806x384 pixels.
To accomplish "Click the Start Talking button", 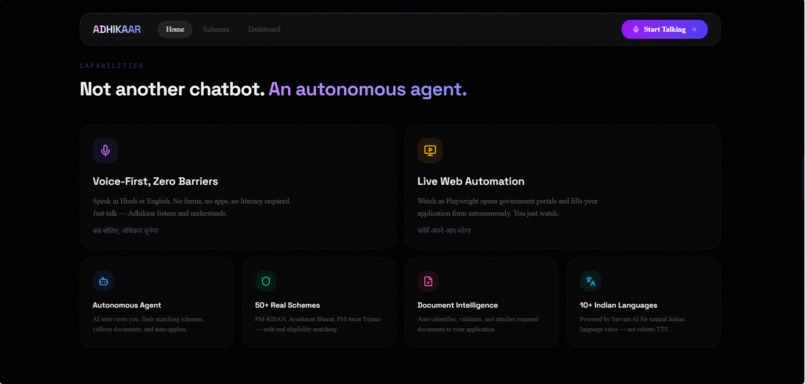I will point(664,29).
